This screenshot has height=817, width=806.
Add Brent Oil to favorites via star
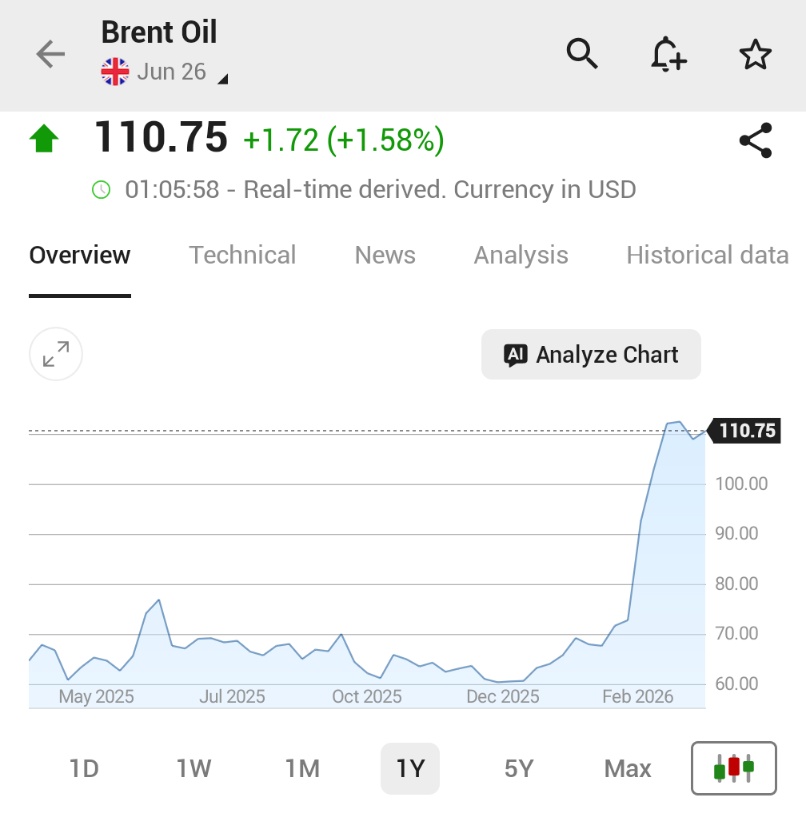(x=755, y=55)
